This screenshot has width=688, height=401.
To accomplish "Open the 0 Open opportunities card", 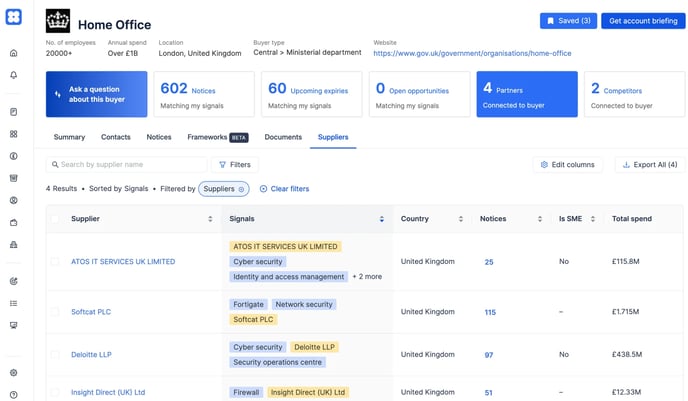I will (x=419, y=94).
